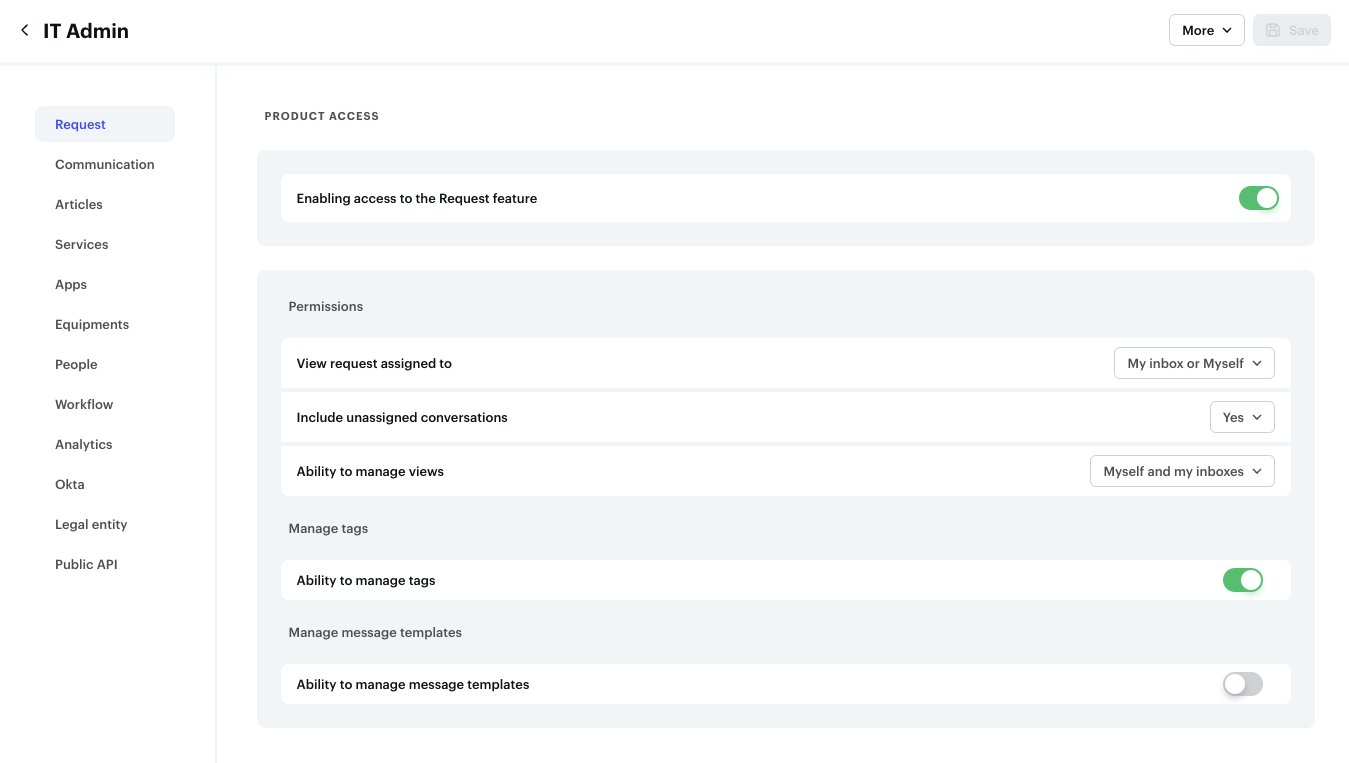Switch to the Services section
The image size is (1349, 763).
(82, 245)
